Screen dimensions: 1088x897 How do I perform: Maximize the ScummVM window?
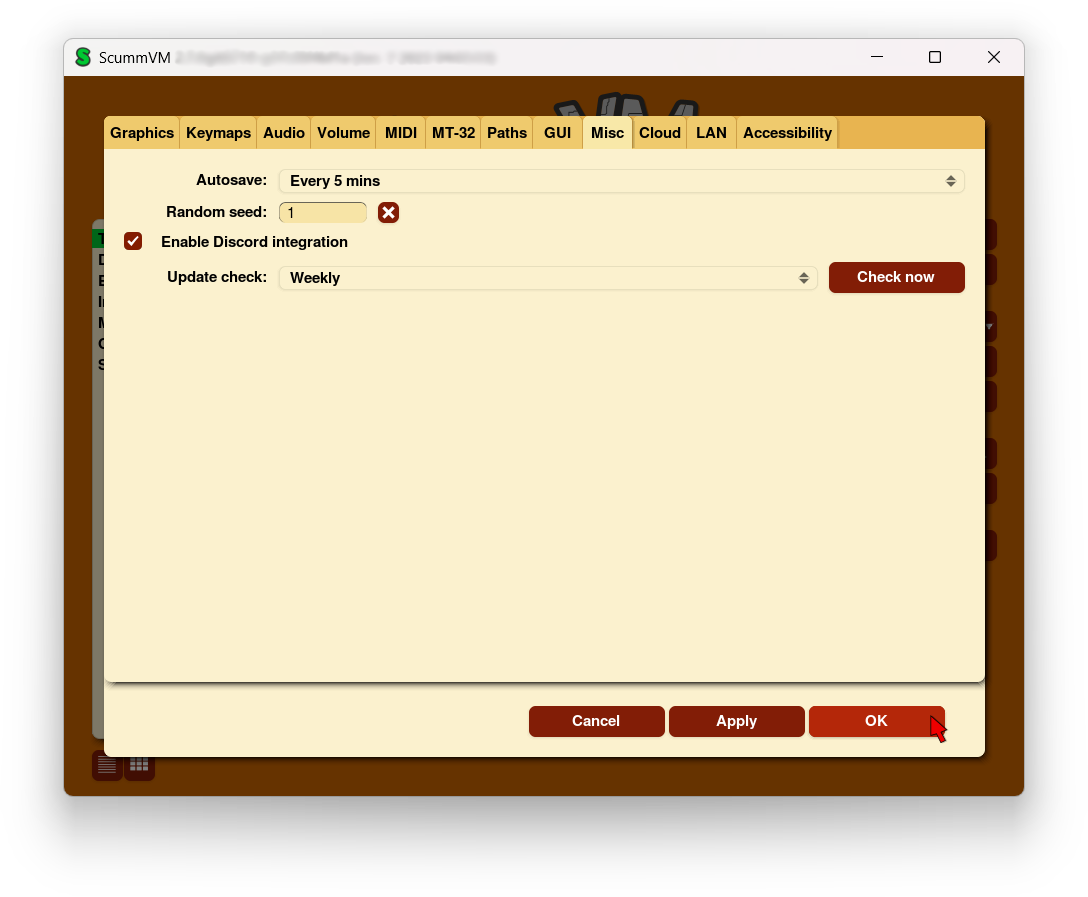(x=934, y=58)
